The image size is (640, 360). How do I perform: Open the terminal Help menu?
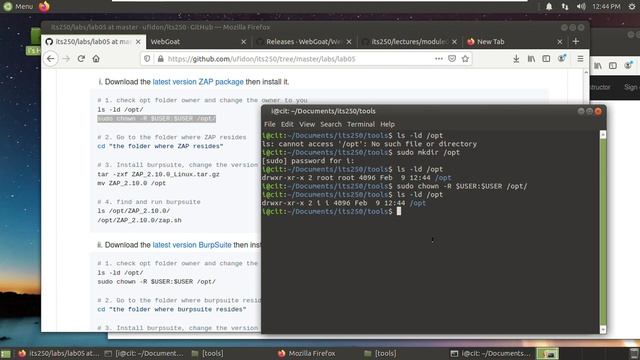[387, 124]
